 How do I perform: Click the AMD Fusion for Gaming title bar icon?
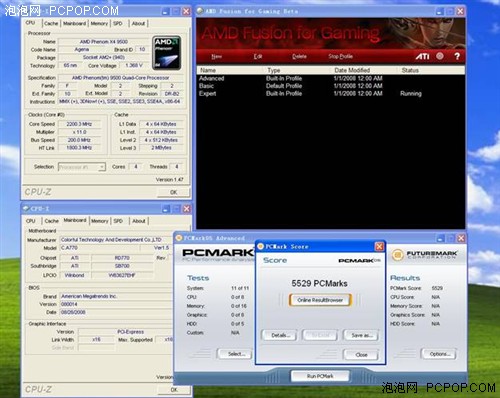pos(200,11)
